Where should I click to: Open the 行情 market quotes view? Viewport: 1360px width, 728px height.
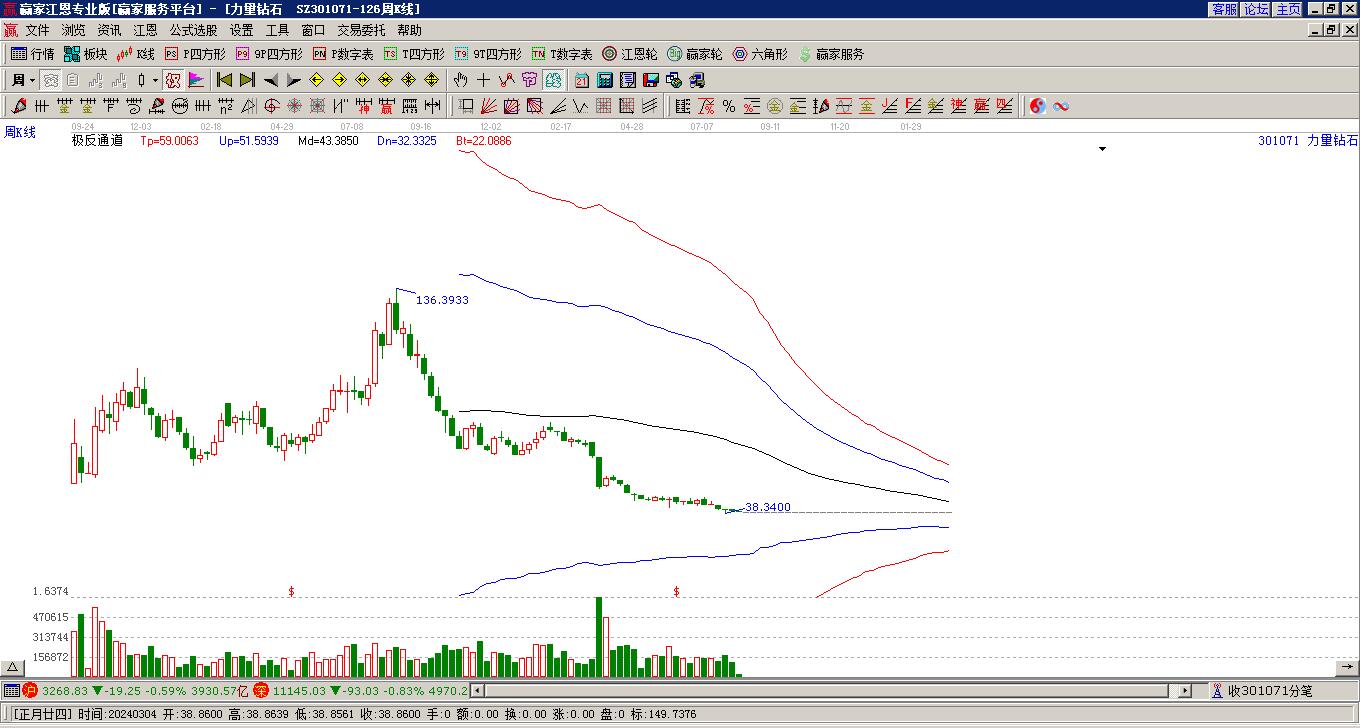pos(33,54)
